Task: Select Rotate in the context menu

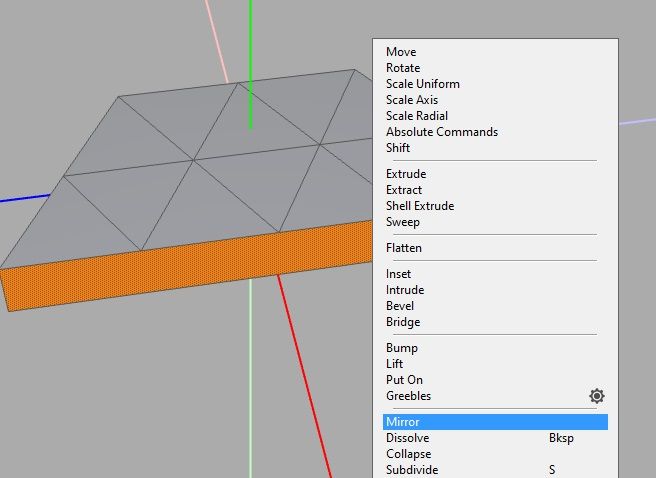Action: tap(403, 68)
